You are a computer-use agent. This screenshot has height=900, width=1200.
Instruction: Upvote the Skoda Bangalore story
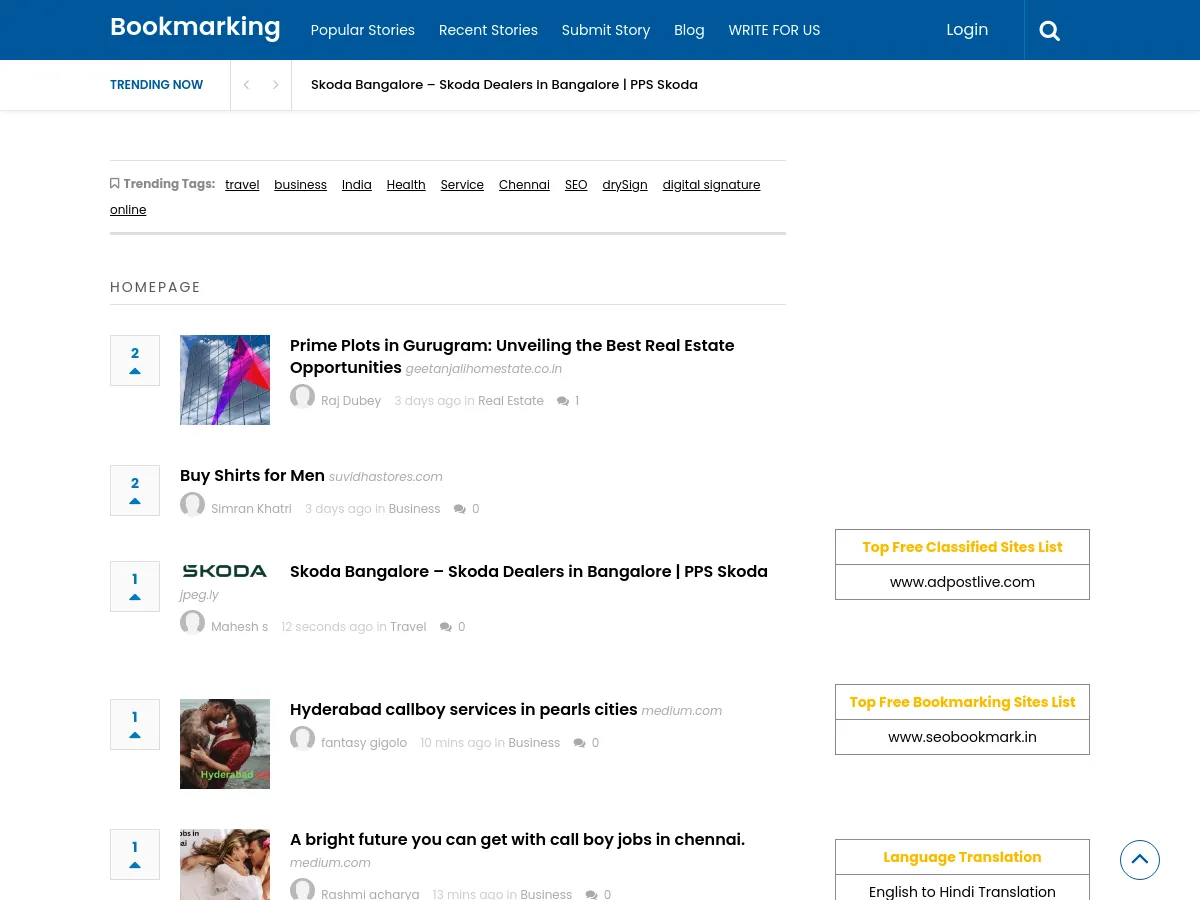click(135, 596)
